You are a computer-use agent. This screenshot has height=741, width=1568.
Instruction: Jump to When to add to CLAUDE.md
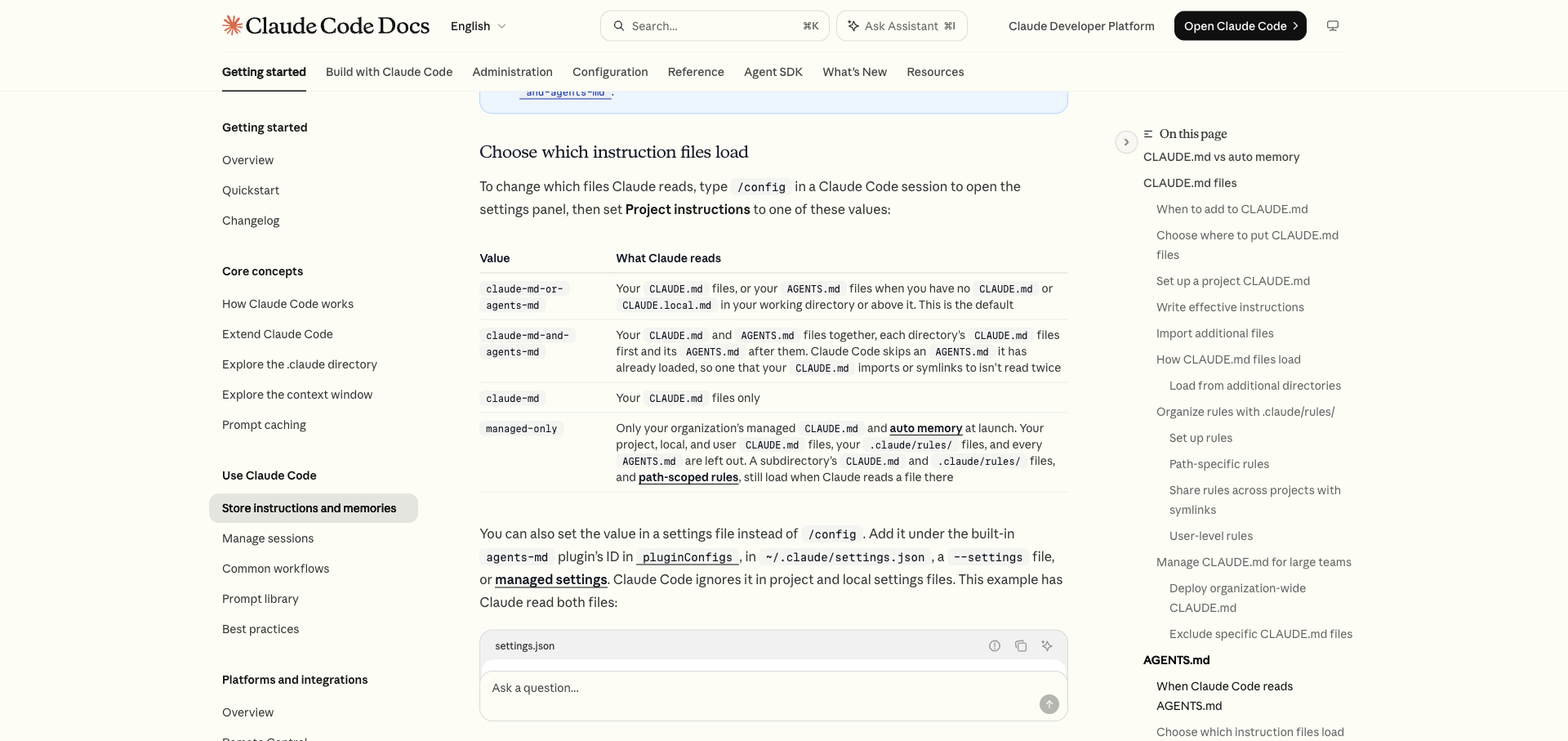coord(1232,209)
